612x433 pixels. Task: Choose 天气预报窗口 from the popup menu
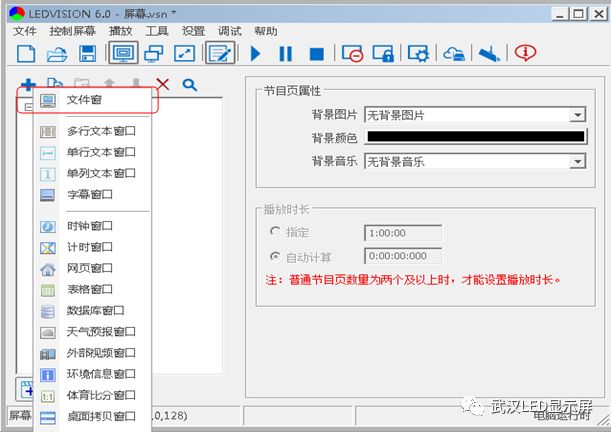click(x=93, y=332)
